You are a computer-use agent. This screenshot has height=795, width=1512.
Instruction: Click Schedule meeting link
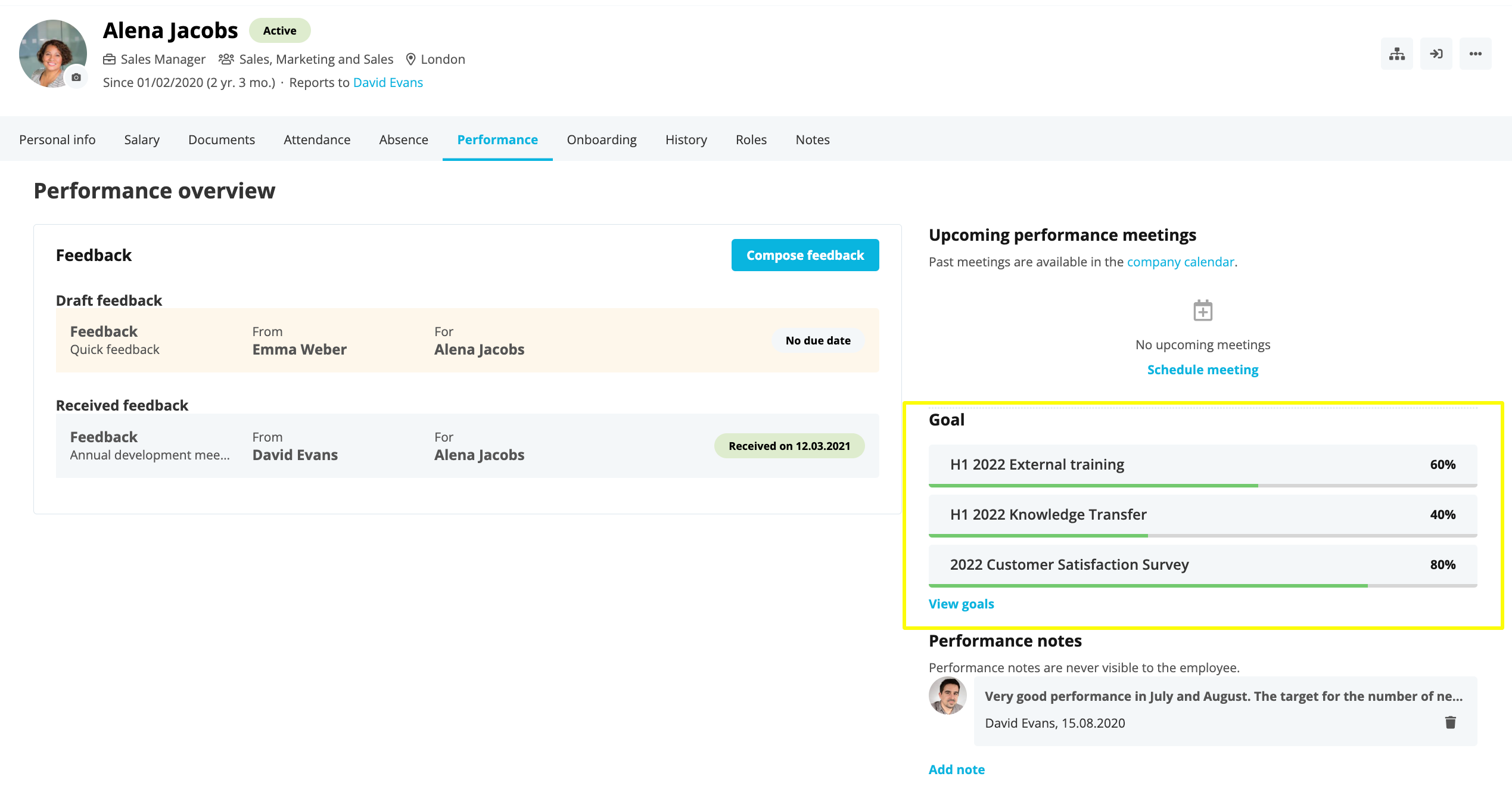(1203, 369)
